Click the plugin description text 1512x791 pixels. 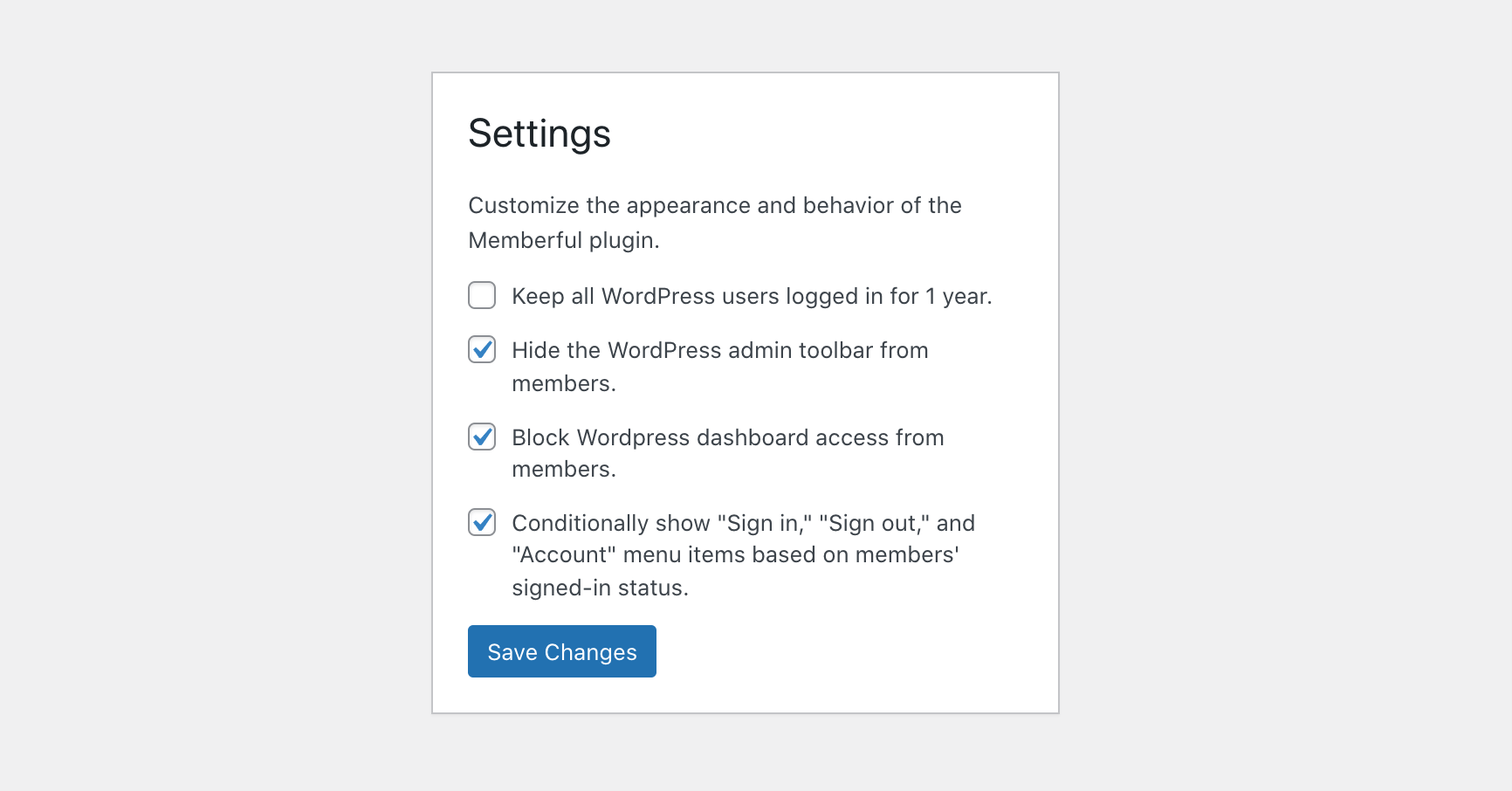click(715, 223)
